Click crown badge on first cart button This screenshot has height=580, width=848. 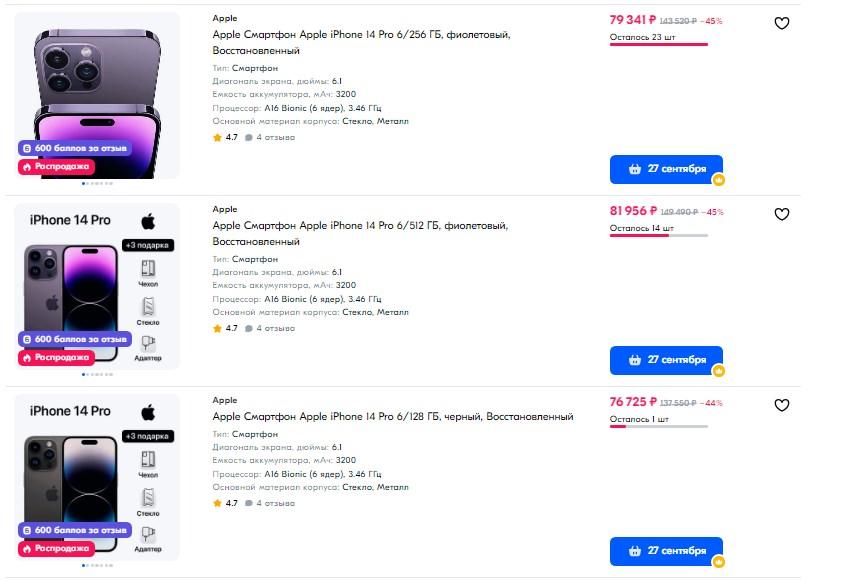[718, 180]
